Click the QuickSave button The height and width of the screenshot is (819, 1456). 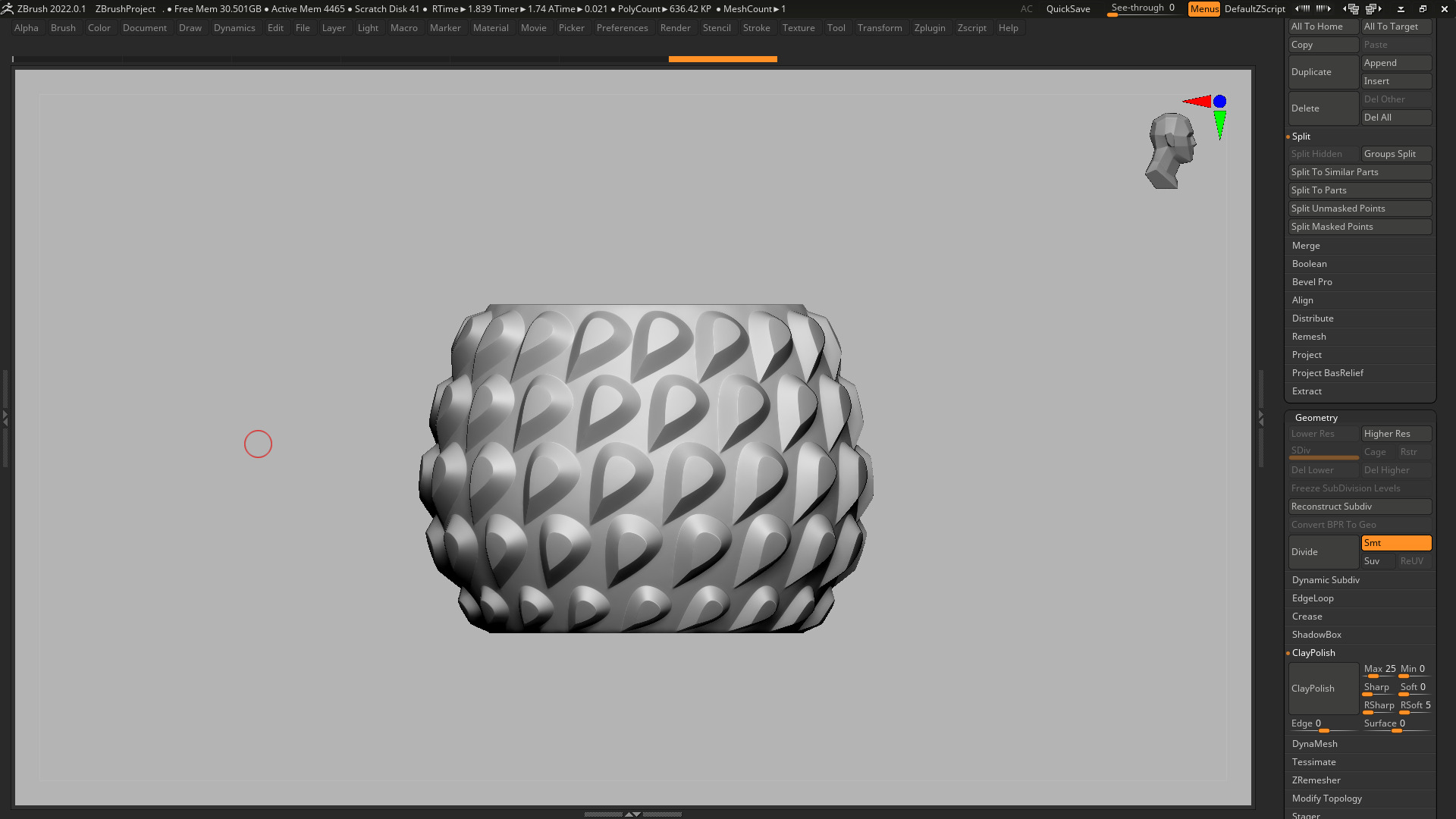(x=1068, y=9)
